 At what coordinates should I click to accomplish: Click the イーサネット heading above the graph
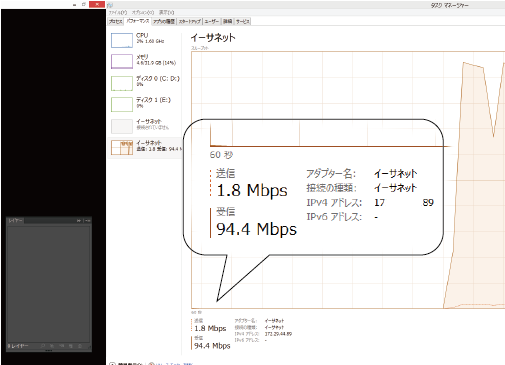pos(213,37)
